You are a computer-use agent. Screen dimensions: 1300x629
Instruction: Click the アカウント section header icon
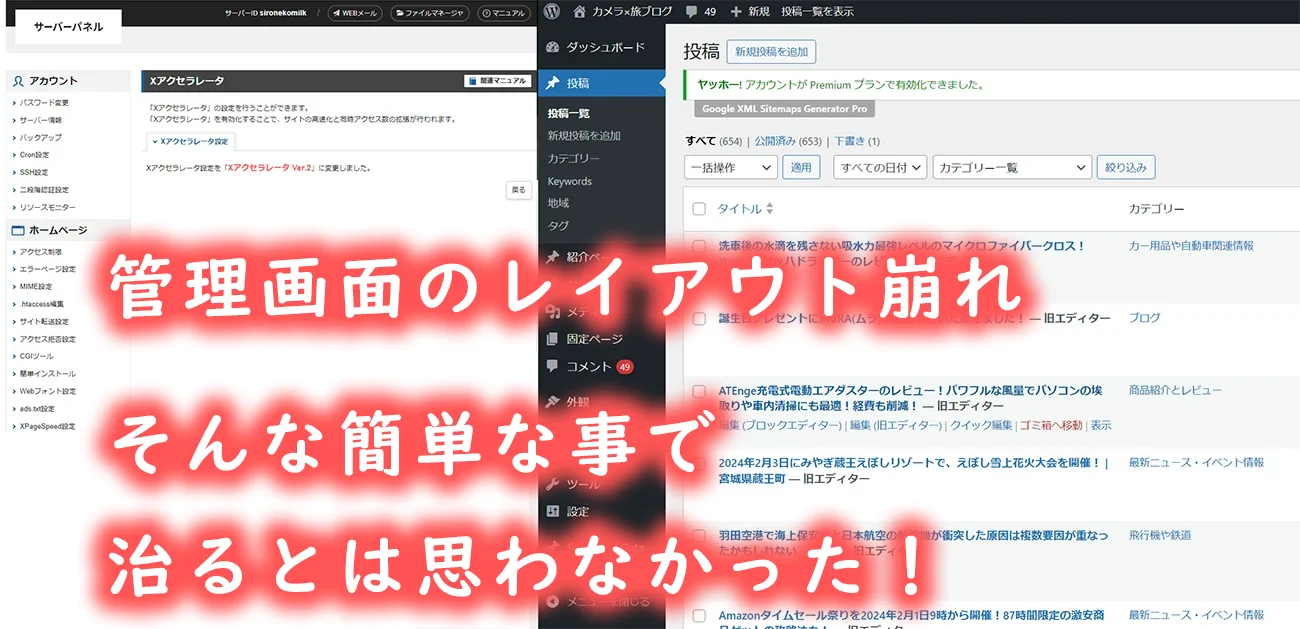tap(19, 81)
